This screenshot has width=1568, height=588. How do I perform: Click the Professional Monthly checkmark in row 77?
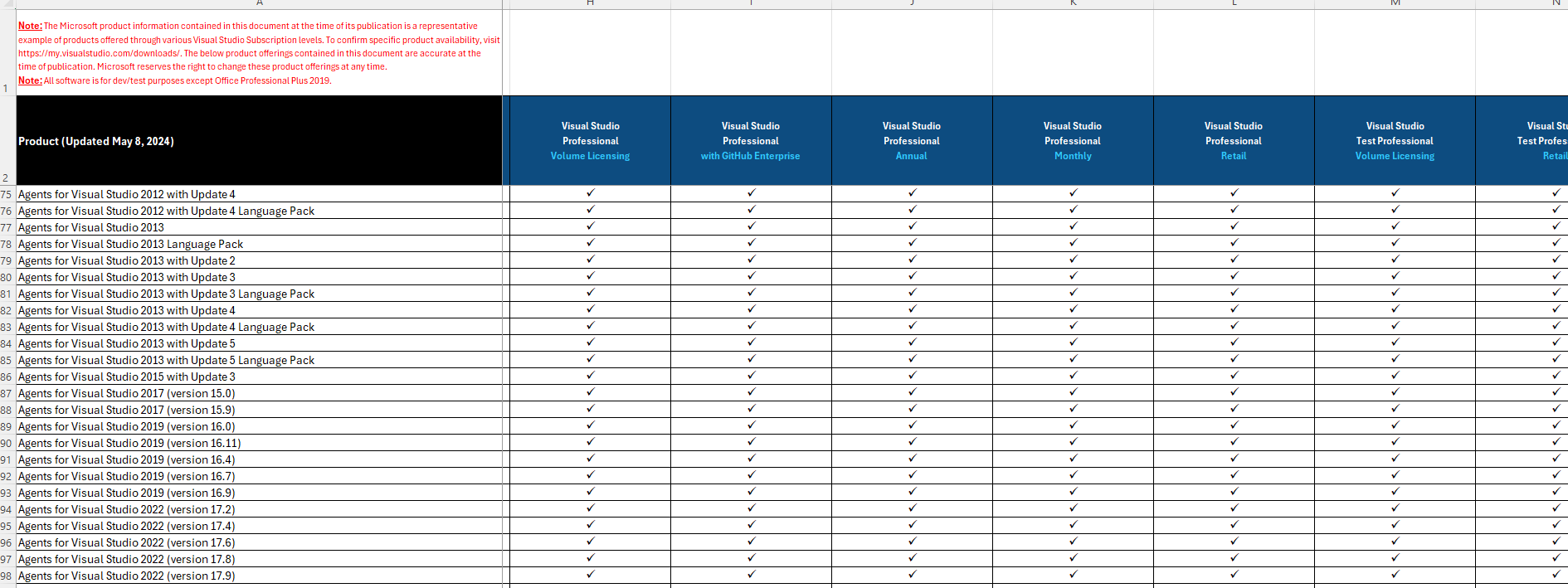1073,226
